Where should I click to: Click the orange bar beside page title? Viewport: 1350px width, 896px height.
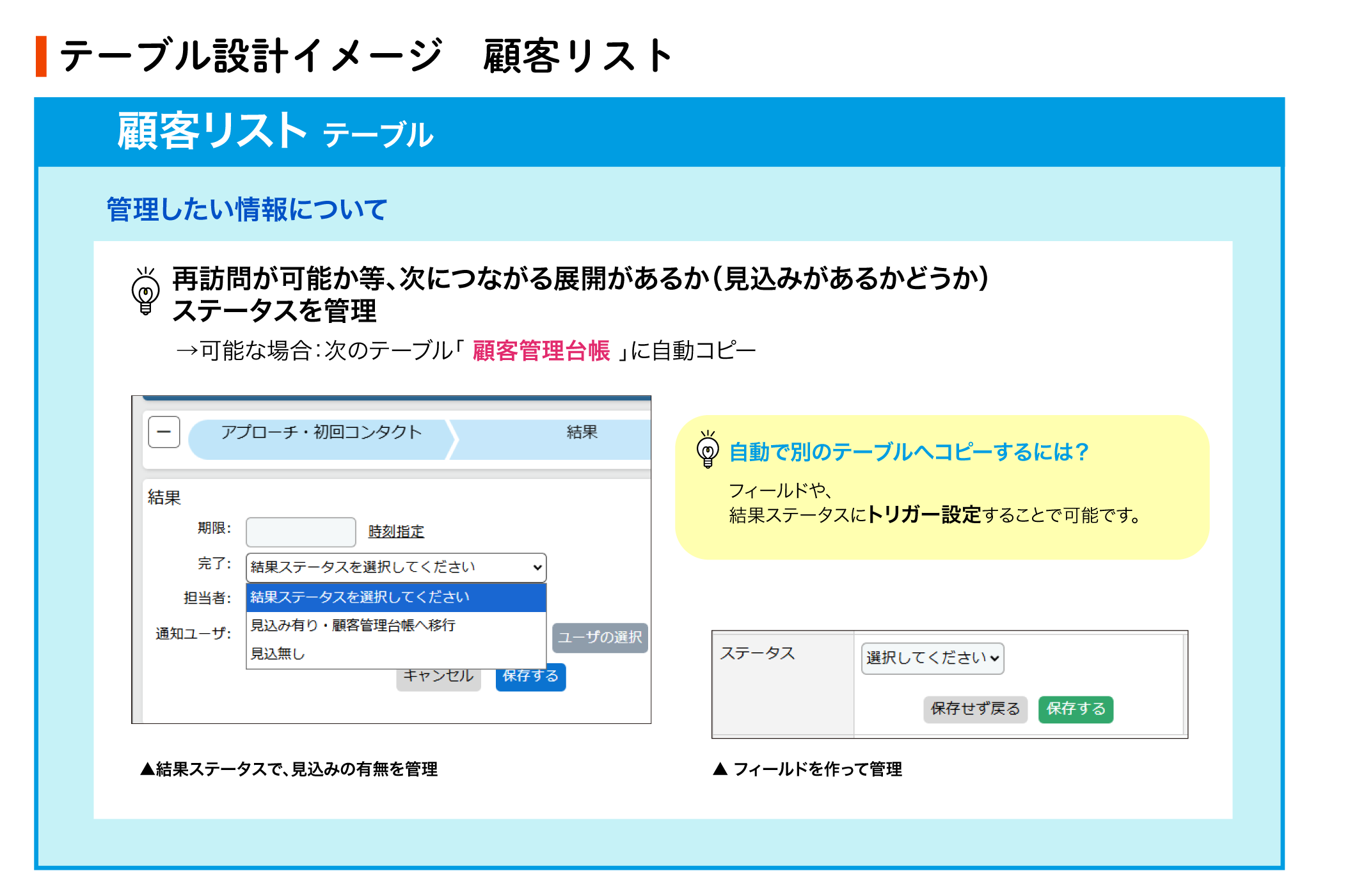(41, 56)
